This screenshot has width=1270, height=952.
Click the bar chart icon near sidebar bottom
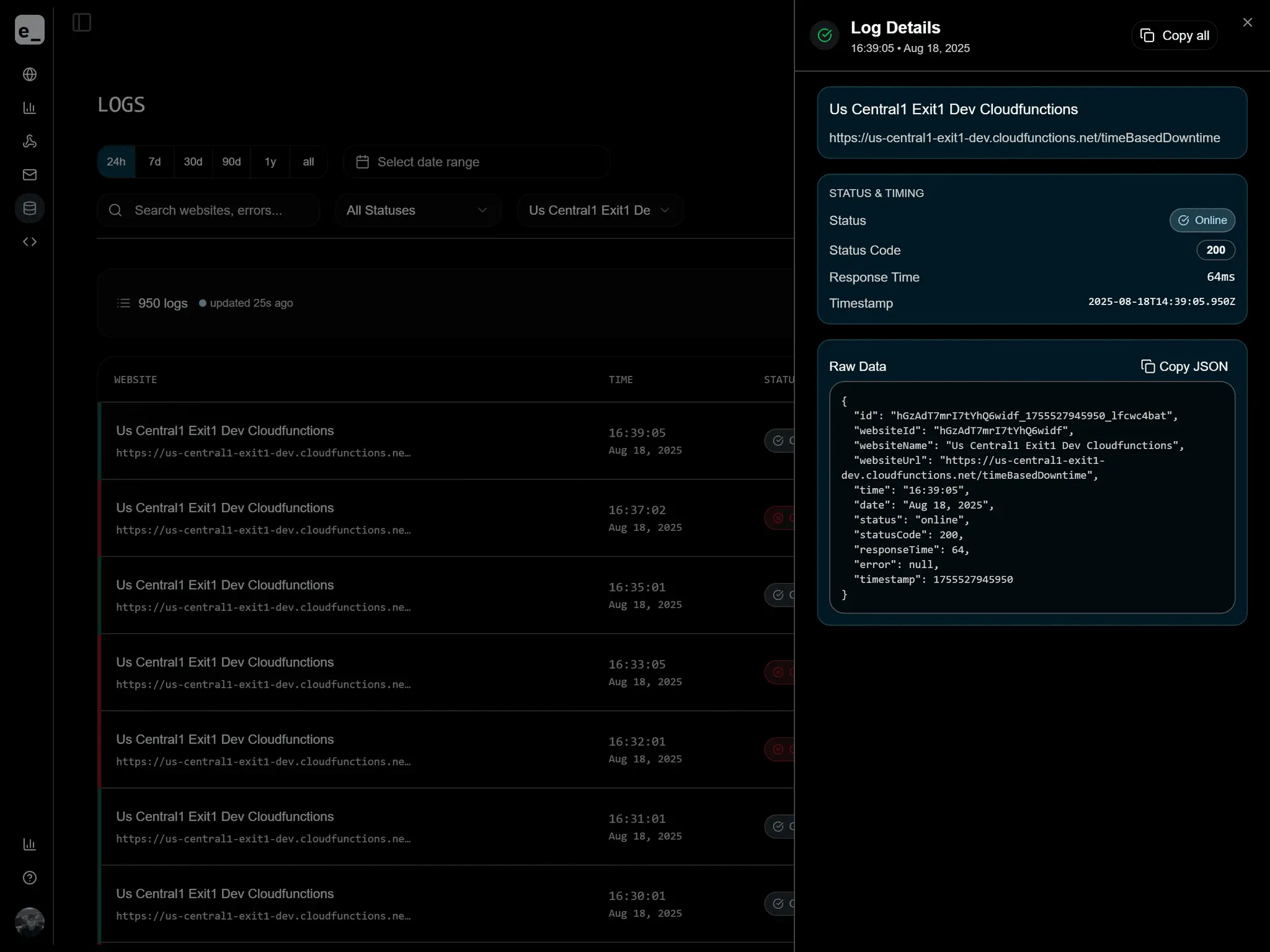click(29, 844)
